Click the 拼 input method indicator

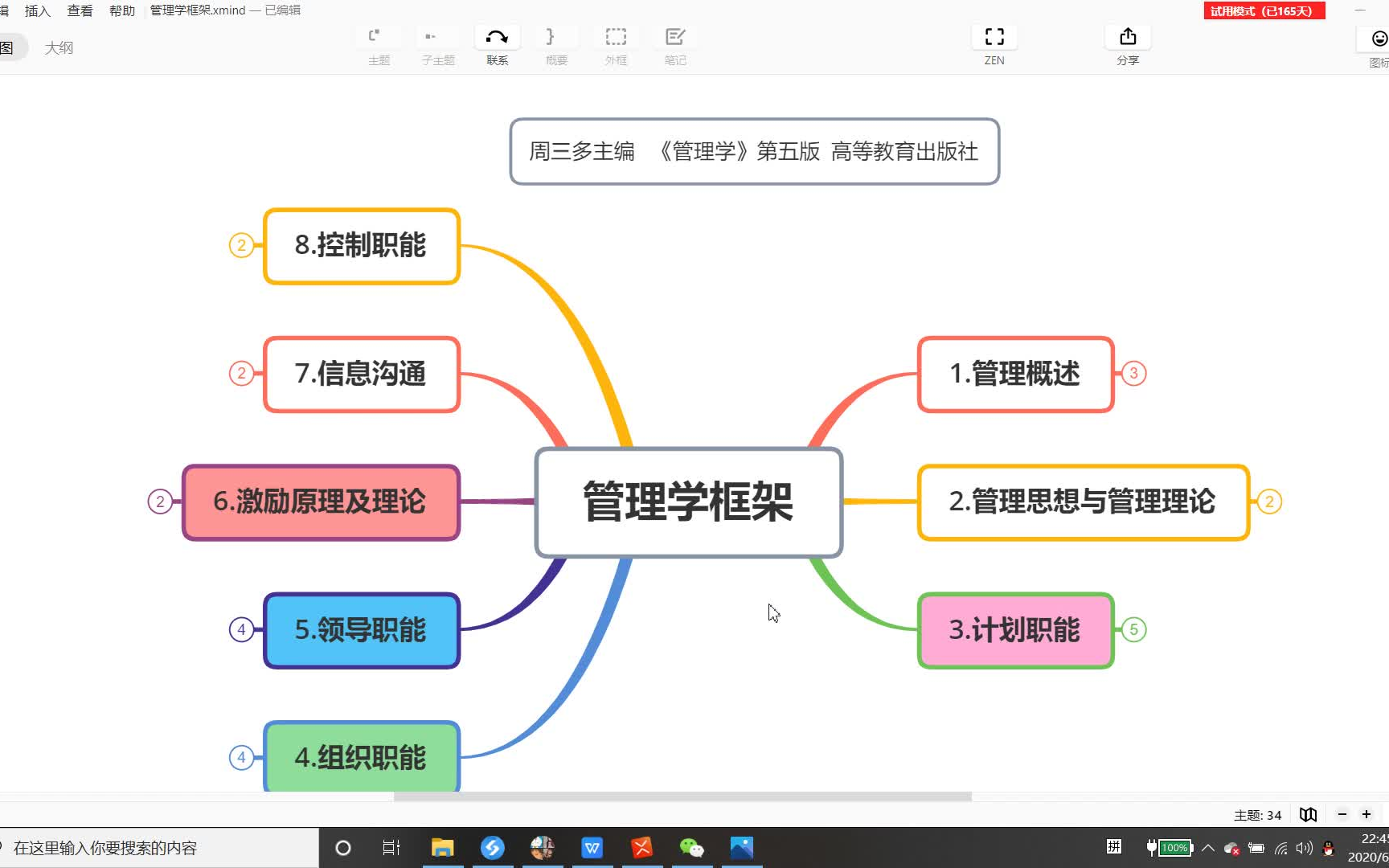(x=1114, y=846)
